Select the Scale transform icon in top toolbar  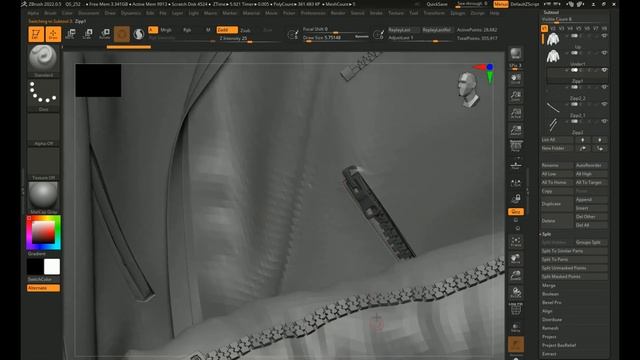coord(87,34)
